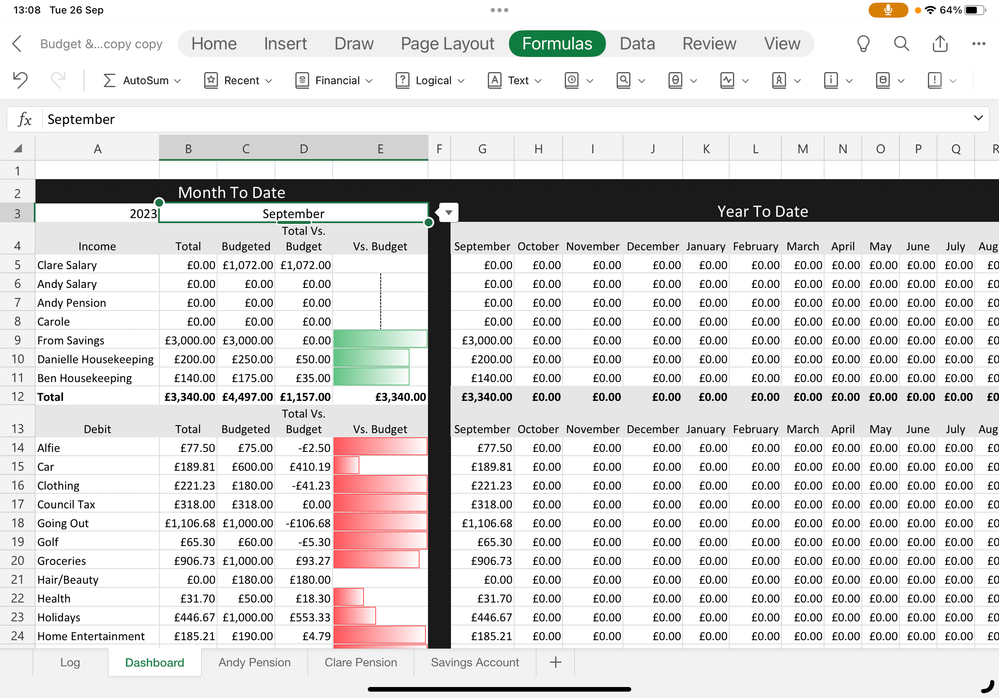
Task: Open the AutoSum functions menu
Action: pyautogui.click(x=142, y=80)
